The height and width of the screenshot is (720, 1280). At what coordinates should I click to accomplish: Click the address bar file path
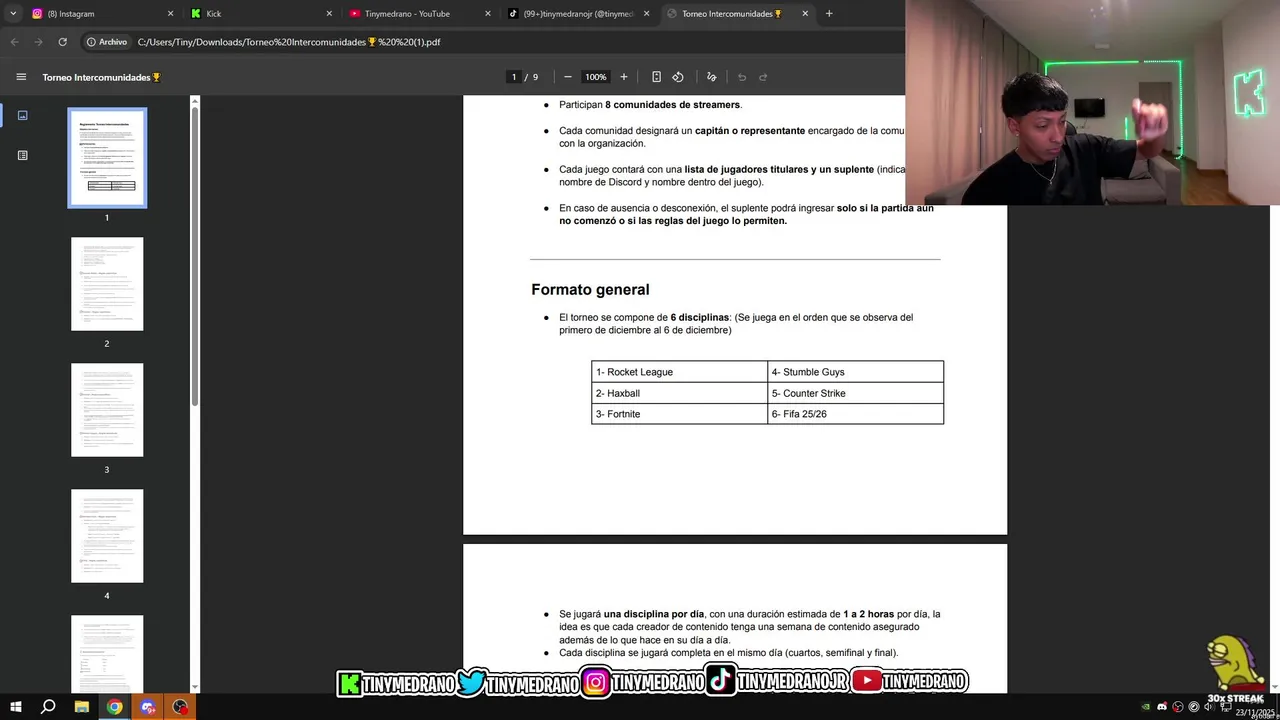(x=289, y=42)
